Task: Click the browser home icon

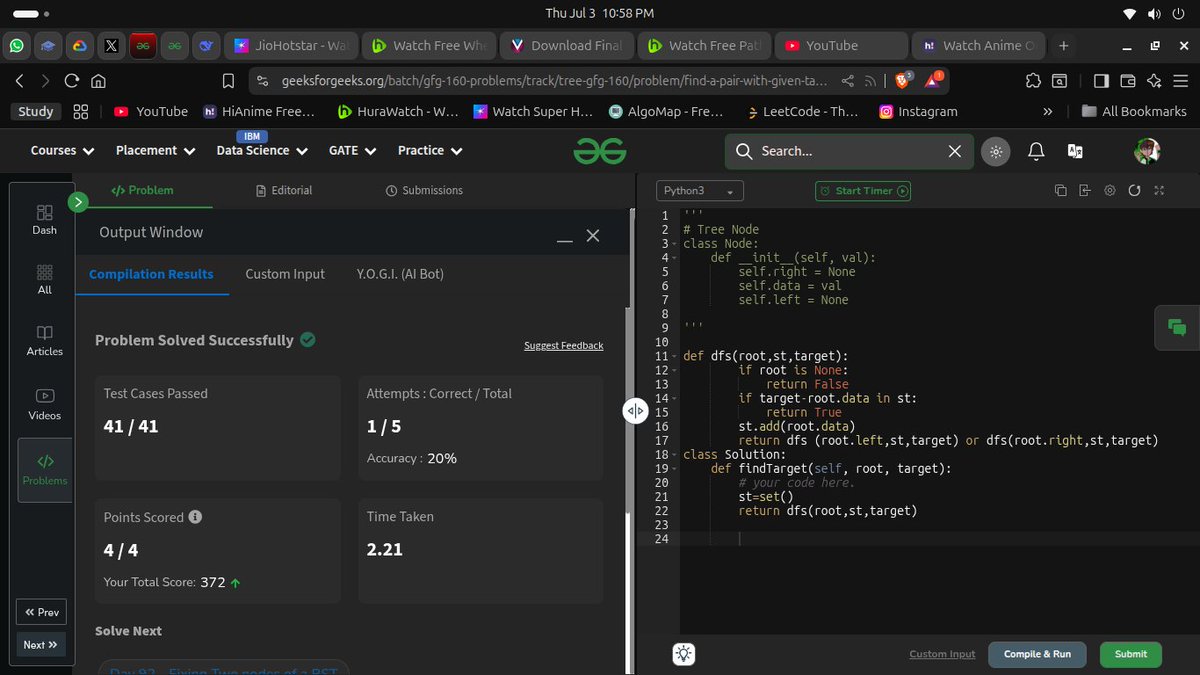Action: click(98, 81)
